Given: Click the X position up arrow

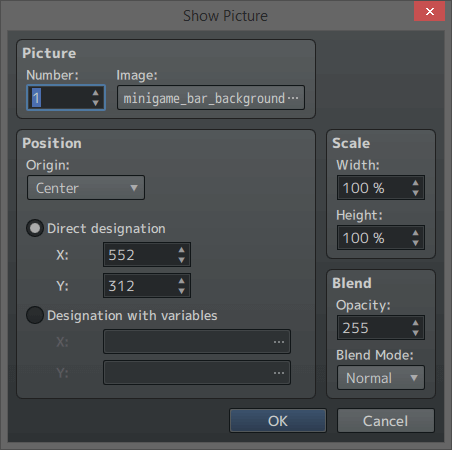Looking at the screenshot, I should click(x=181, y=250).
